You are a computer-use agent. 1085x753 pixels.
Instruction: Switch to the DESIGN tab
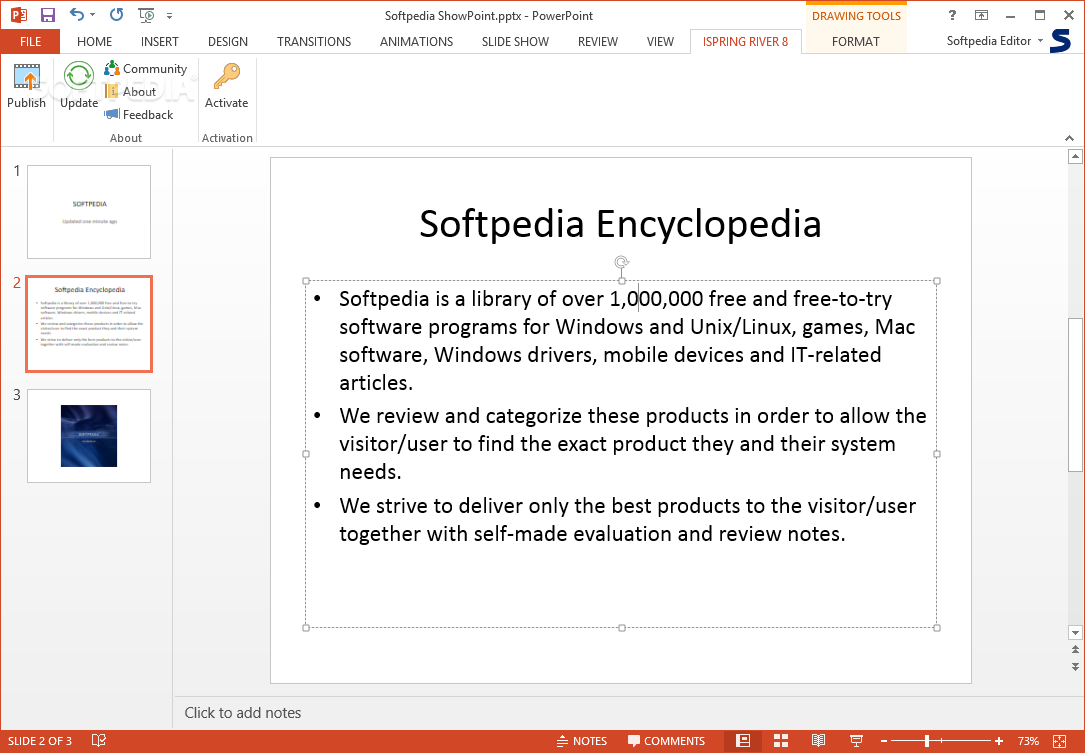click(228, 42)
